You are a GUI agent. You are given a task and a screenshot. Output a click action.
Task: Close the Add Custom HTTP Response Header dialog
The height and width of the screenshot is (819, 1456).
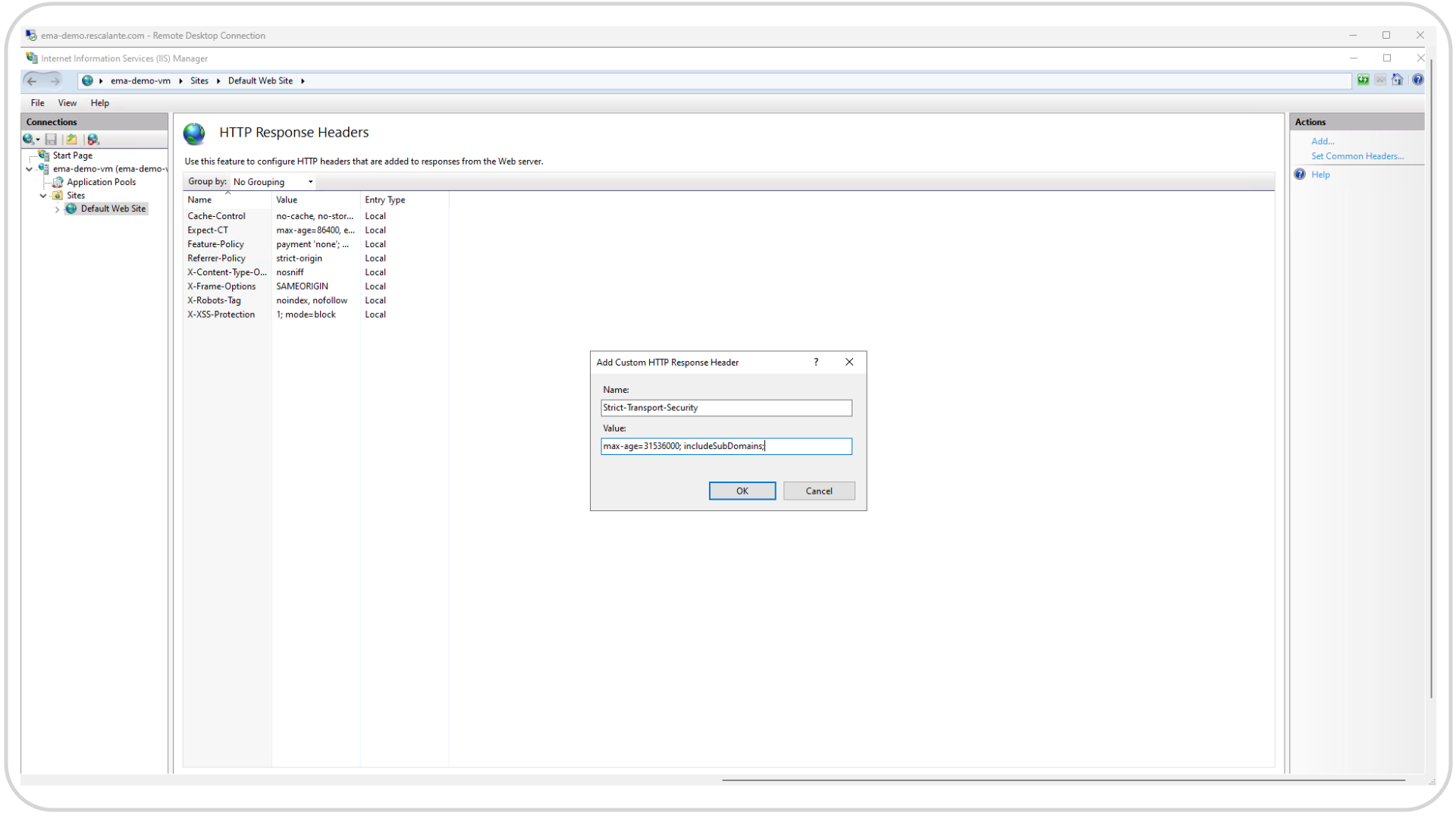point(849,362)
